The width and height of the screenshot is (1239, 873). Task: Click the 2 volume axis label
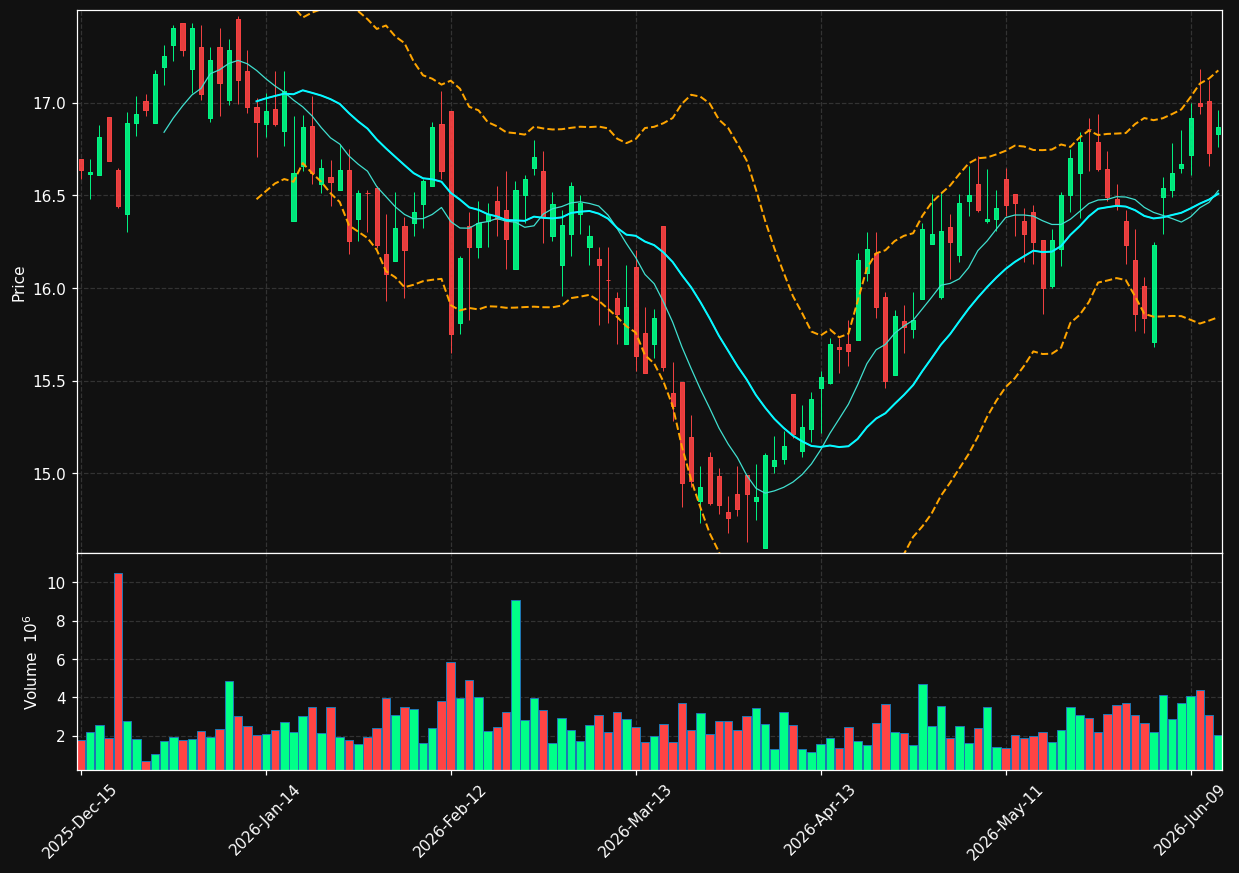tap(62, 736)
